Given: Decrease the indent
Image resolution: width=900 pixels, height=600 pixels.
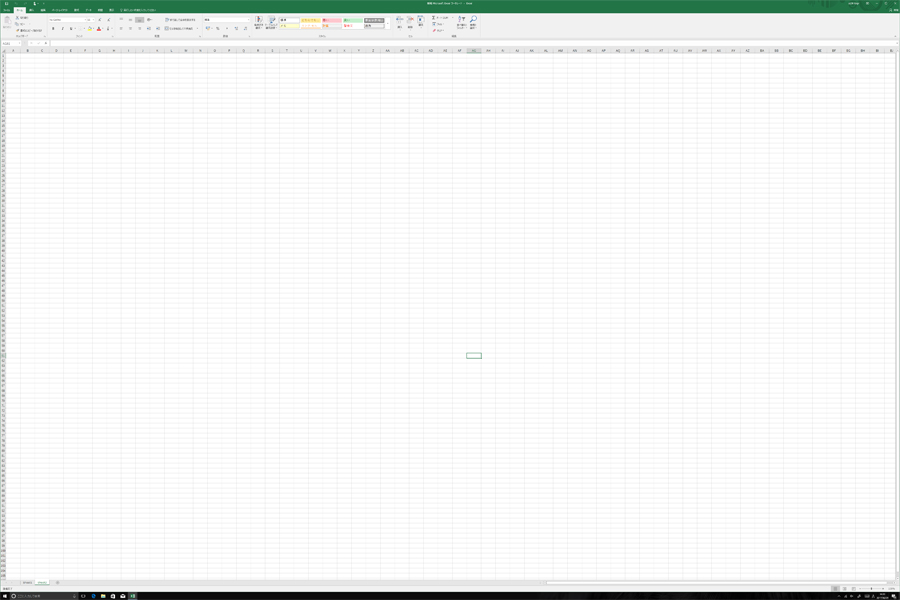Looking at the screenshot, I should point(149,29).
